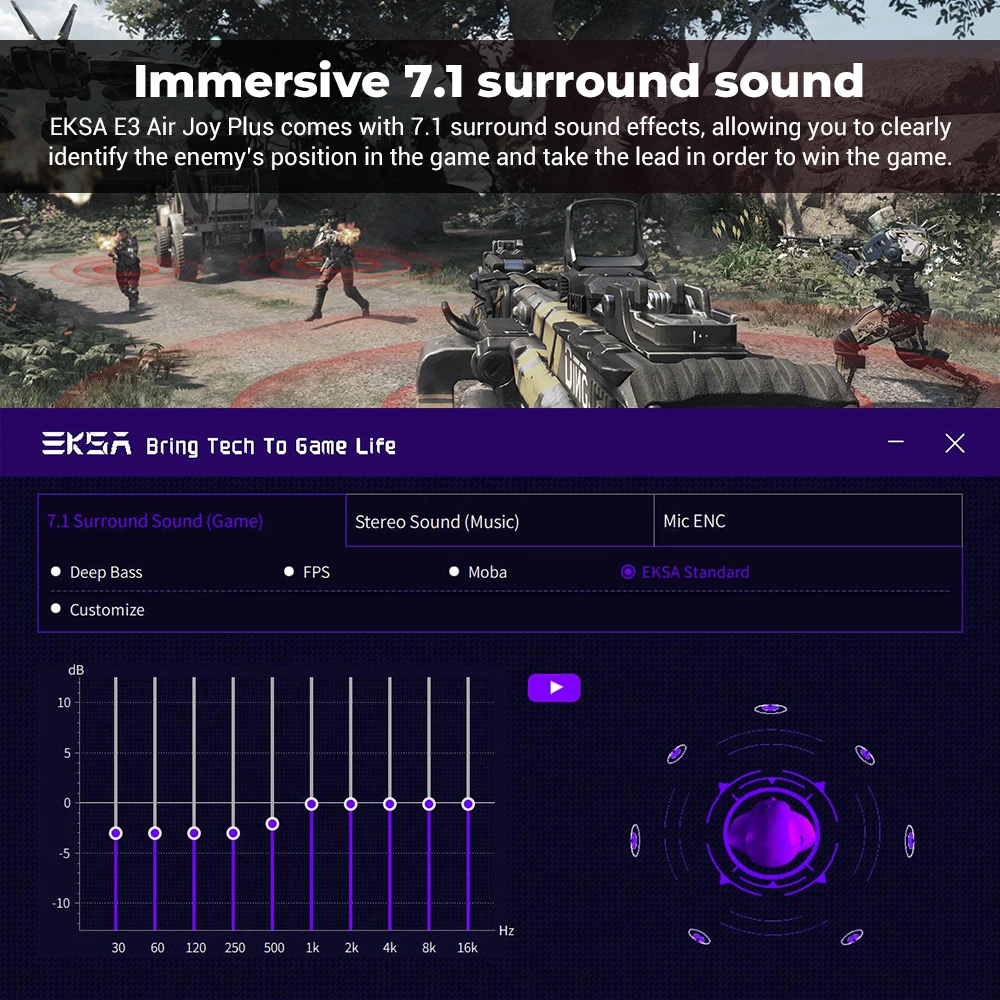The image size is (1000, 1000).
Task: Open the 7.1 Surround Sound (Game) tab
Action: (191, 520)
